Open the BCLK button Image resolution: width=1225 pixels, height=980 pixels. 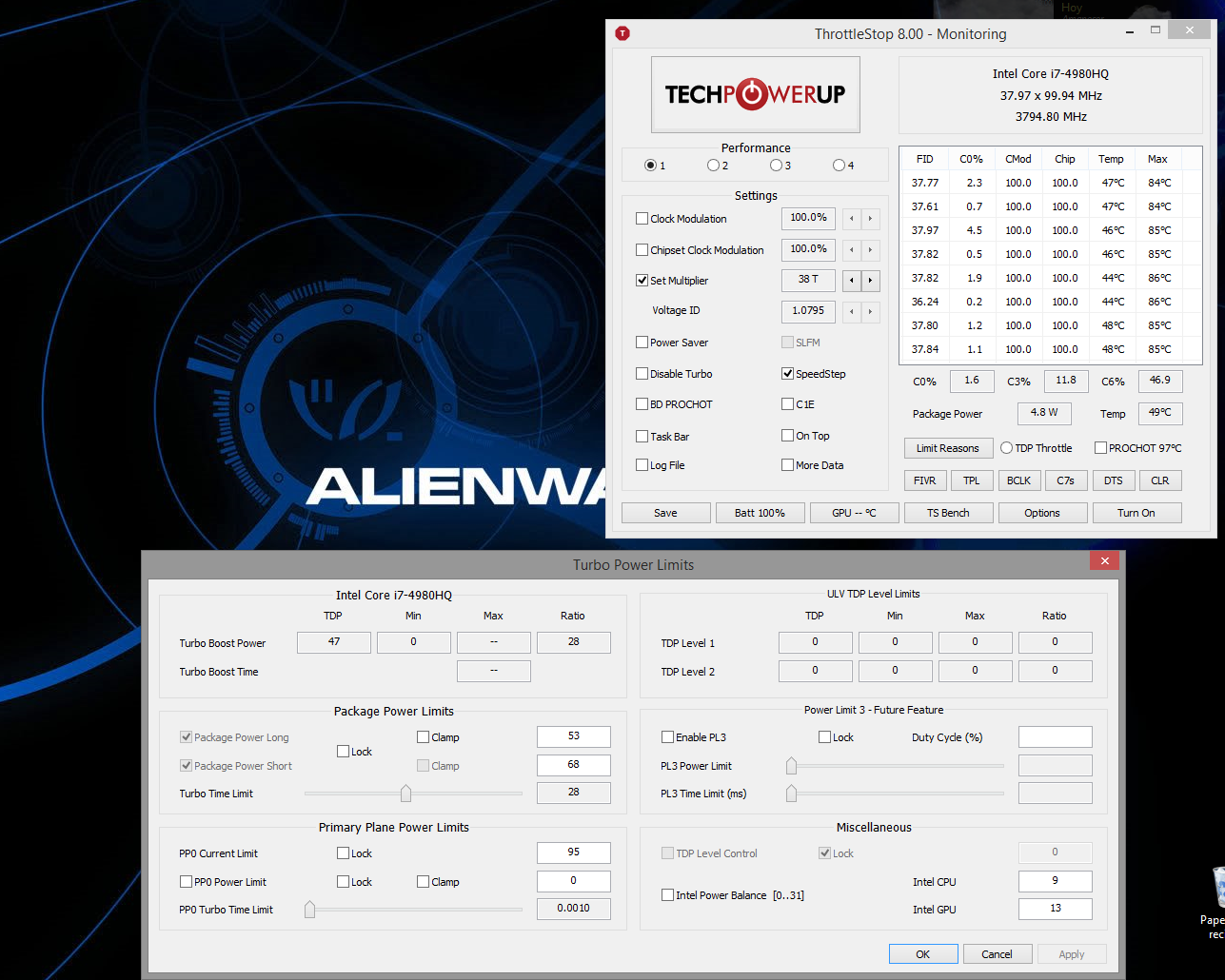(x=1018, y=480)
